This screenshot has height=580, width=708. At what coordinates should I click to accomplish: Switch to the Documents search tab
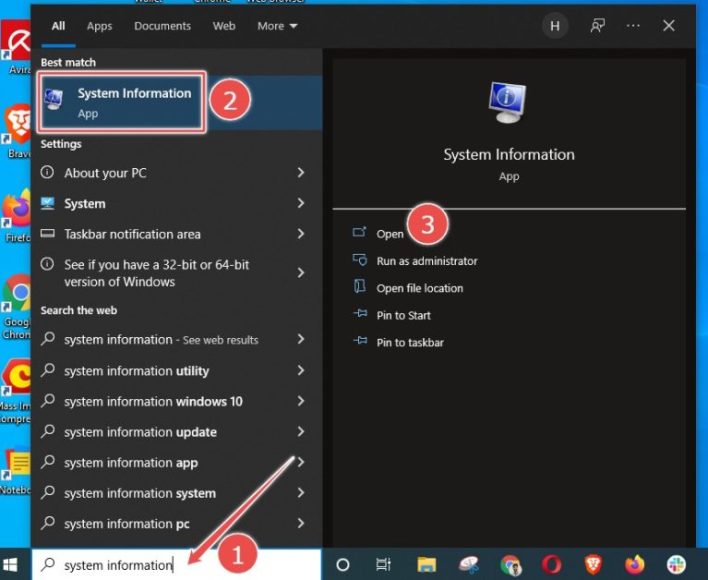click(x=162, y=26)
